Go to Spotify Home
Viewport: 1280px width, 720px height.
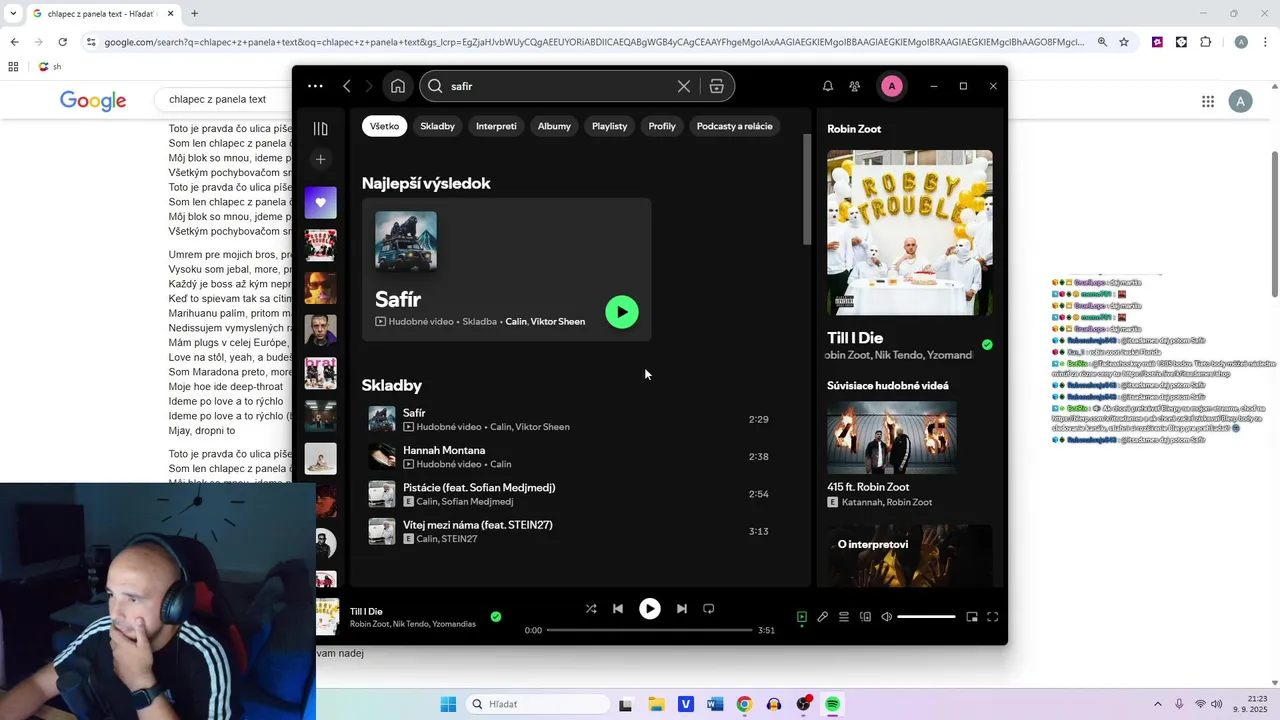[398, 86]
